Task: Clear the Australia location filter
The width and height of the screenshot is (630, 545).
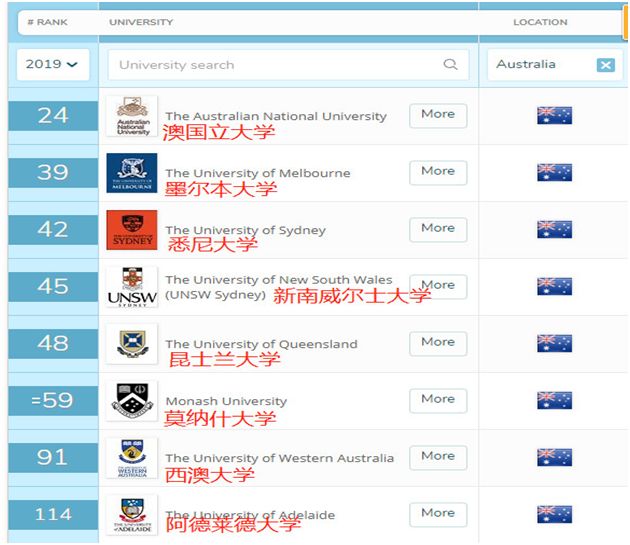Action: coord(605,65)
